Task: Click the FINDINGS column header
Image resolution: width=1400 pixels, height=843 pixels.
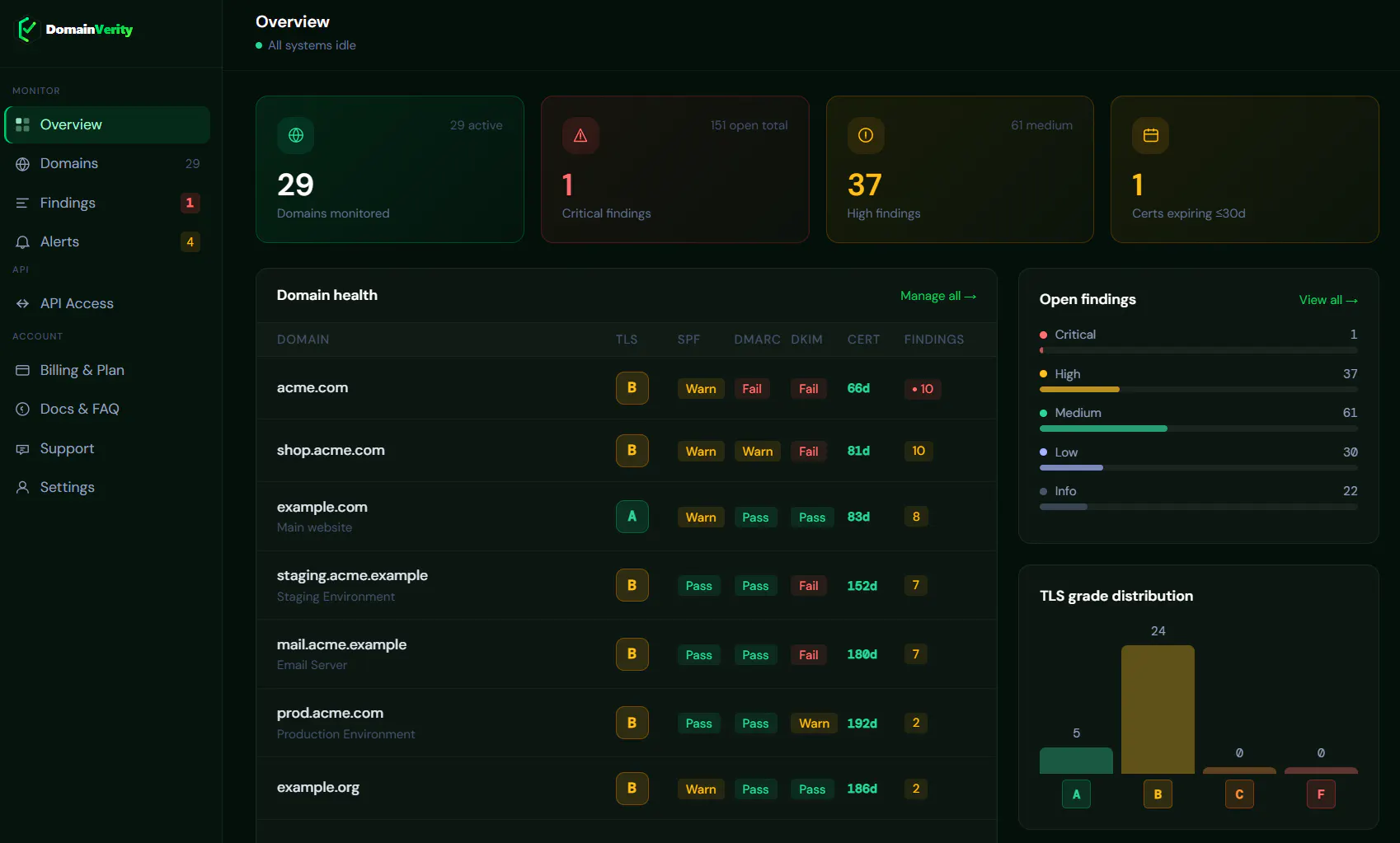Action: [x=934, y=340]
